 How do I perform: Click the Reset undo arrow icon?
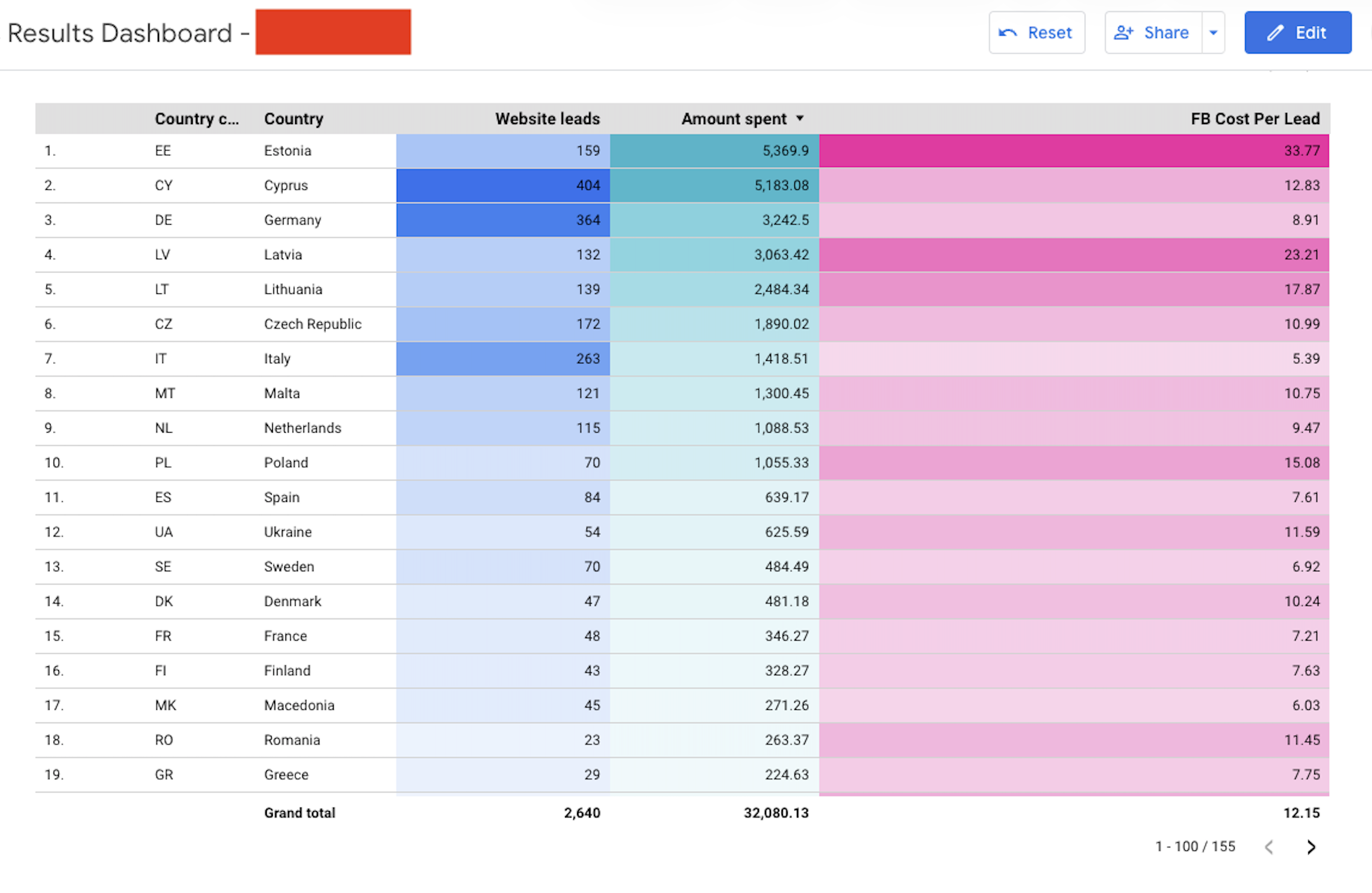[x=1008, y=33]
